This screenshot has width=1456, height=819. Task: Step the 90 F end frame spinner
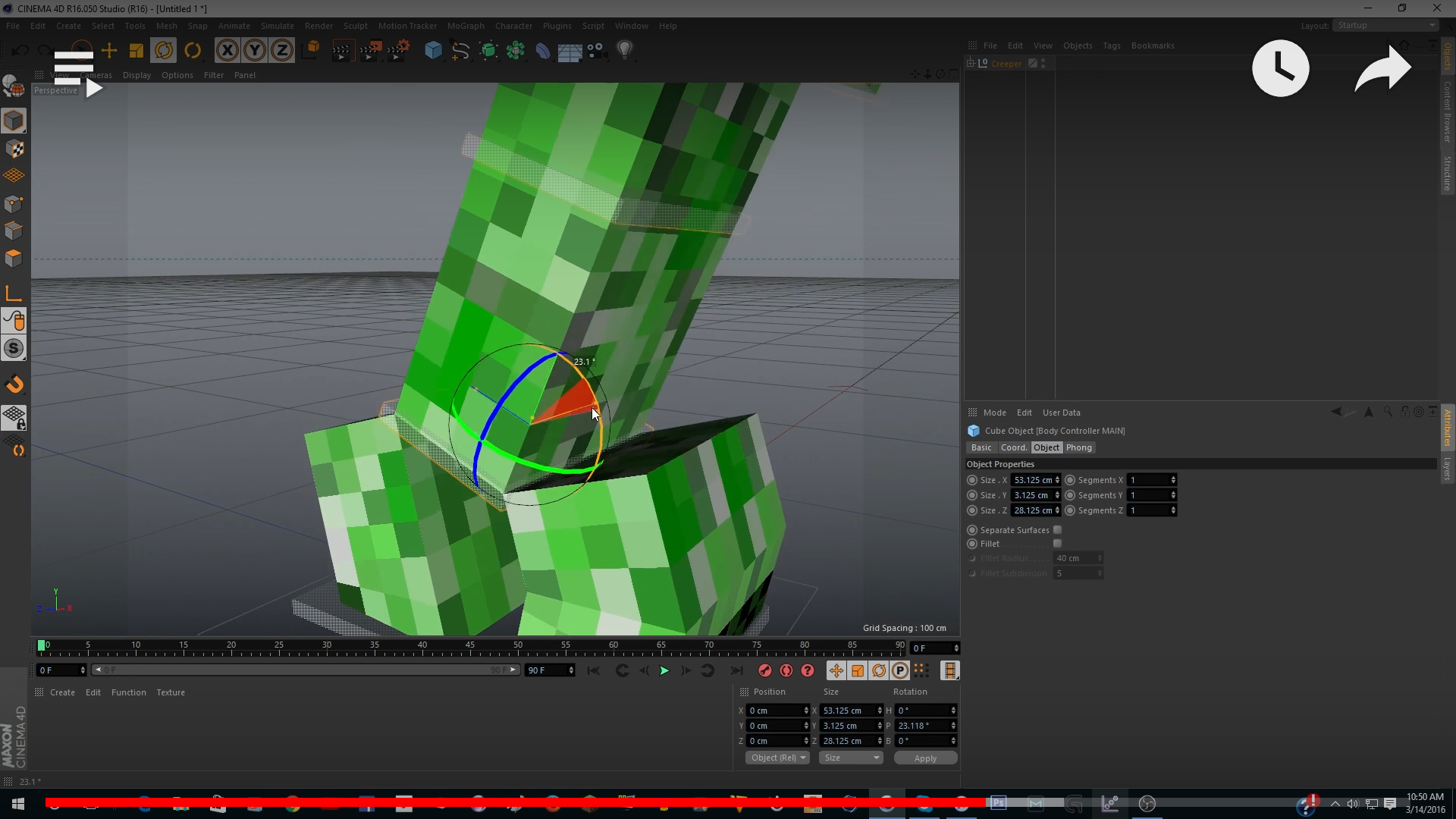point(571,670)
